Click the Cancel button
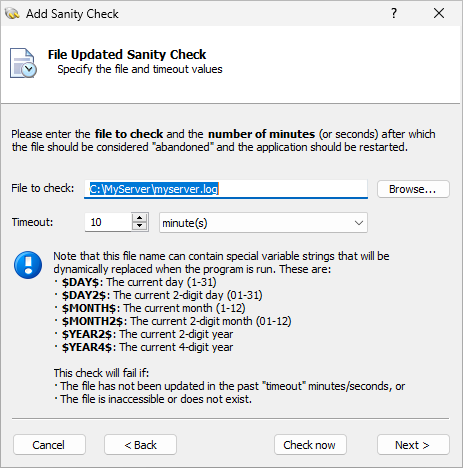The height and width of the screenshot is (468, 463). [x=49, y=445]
